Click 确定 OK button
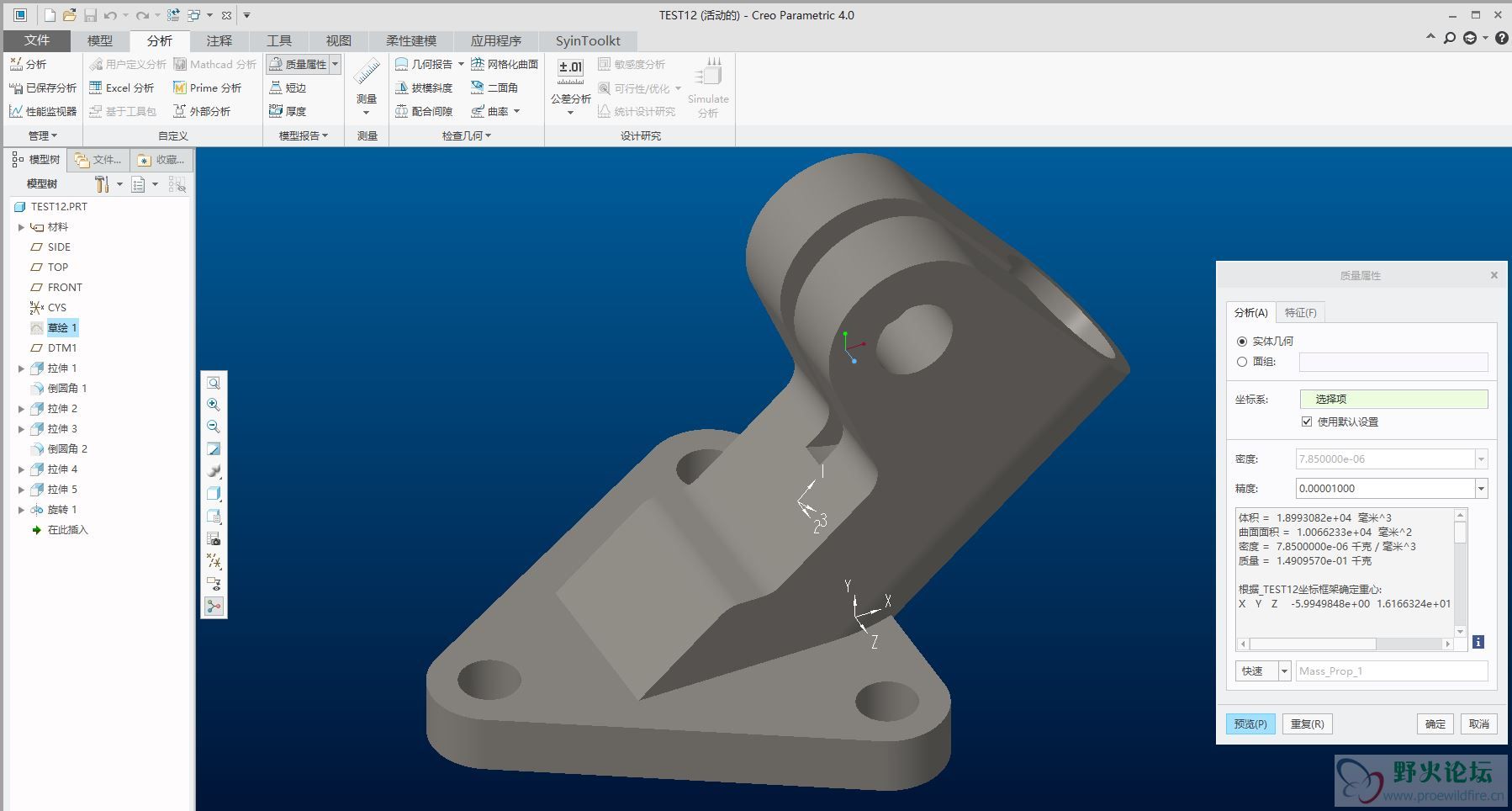This screenshot has width=1512, height=811. 1435,724
